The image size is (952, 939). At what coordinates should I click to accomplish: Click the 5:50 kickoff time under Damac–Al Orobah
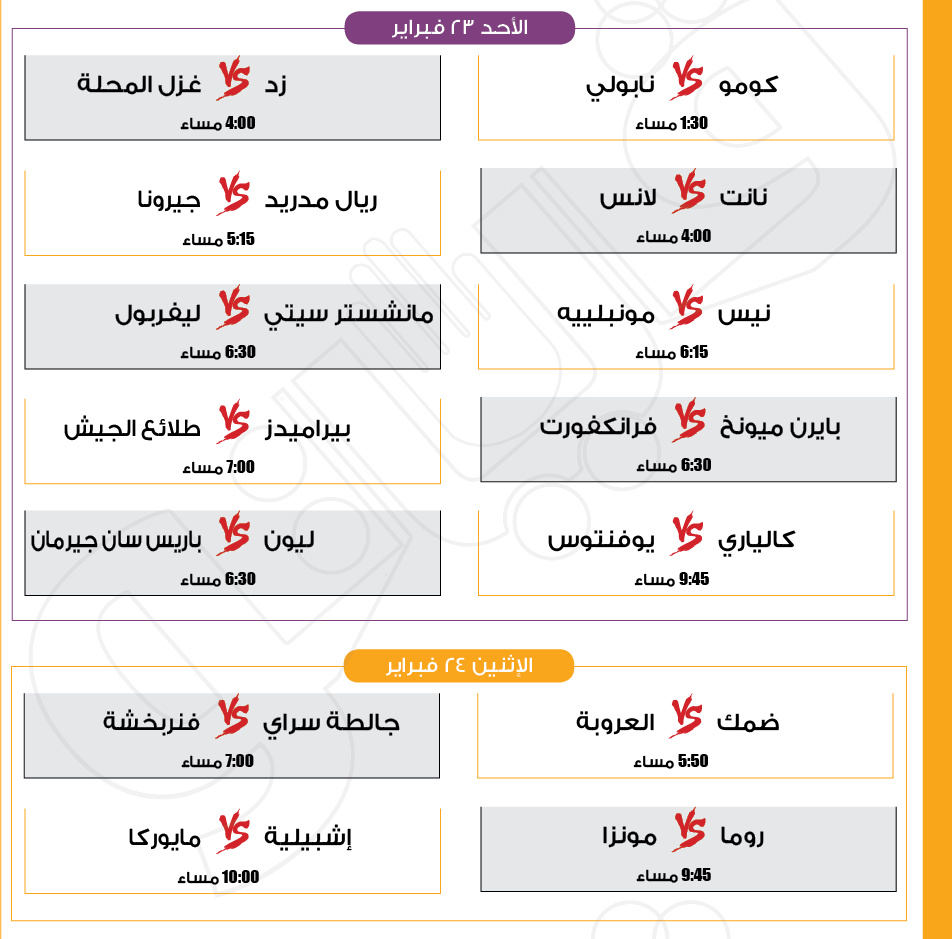point(693,761)
